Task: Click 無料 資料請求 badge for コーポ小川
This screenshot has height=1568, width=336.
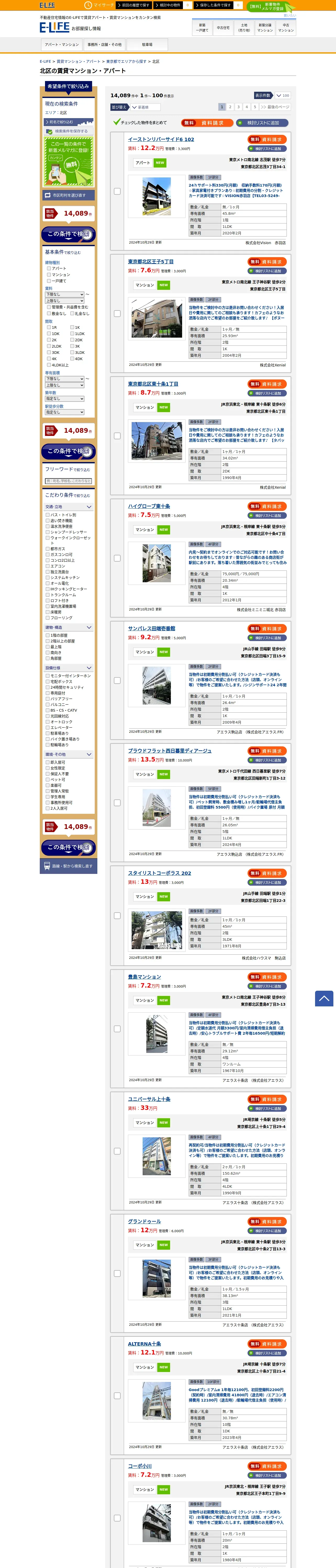Action: click(x=268, y=1466)
